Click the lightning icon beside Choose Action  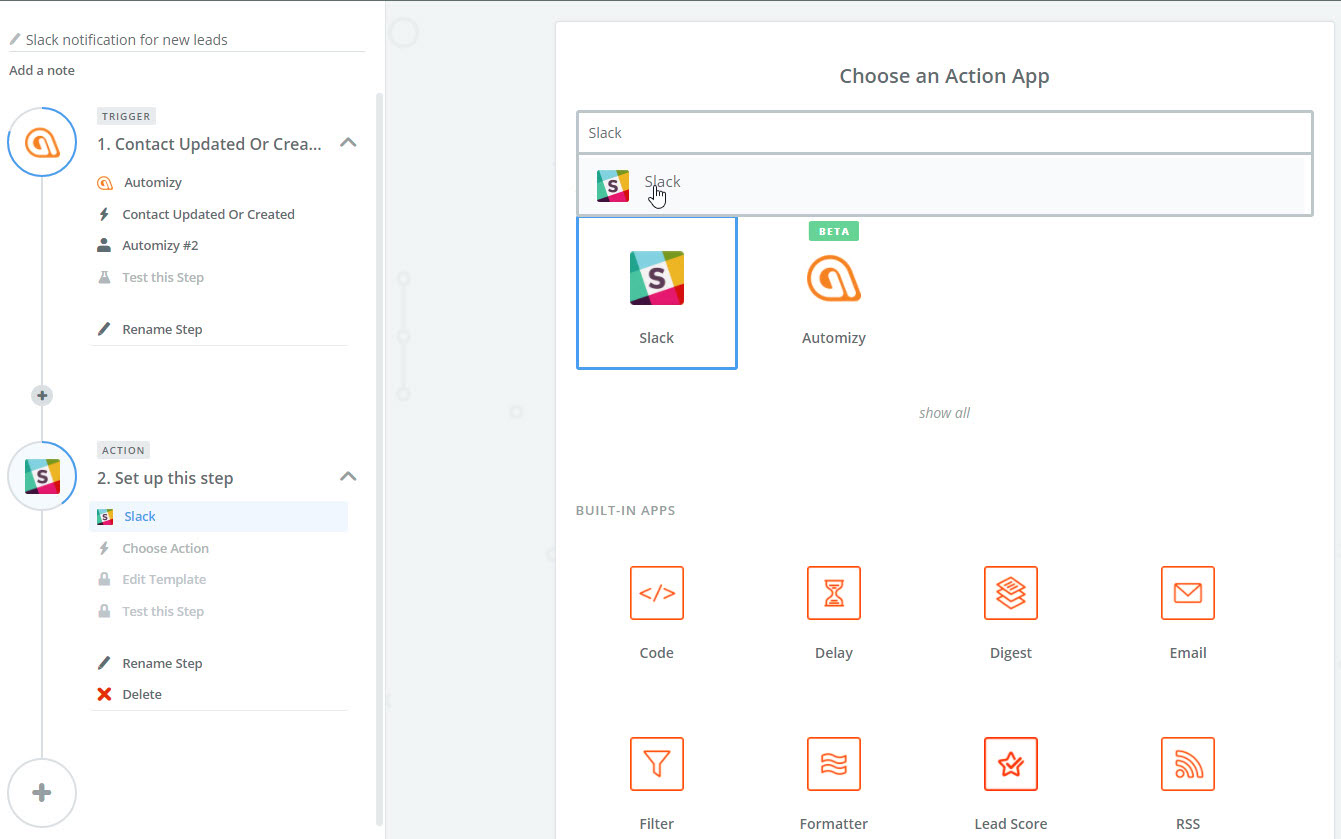[104, 548]
